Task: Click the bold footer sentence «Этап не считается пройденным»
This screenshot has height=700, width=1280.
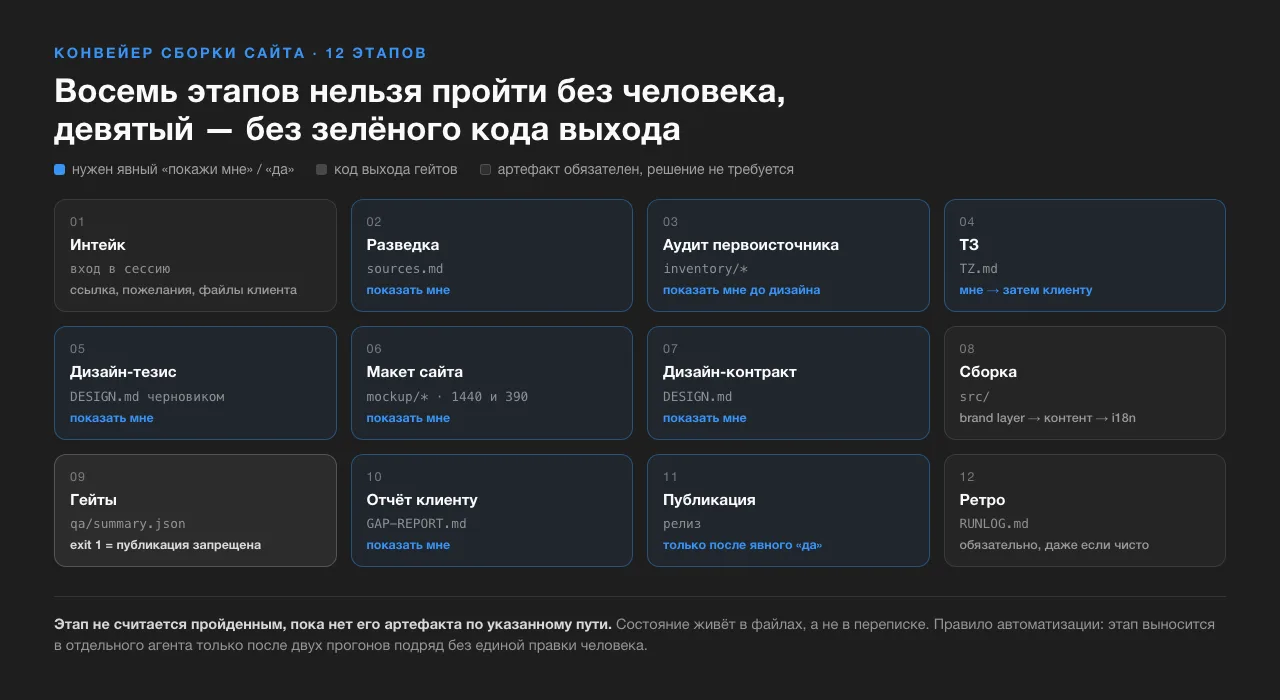Action: [x=333, y=624]
